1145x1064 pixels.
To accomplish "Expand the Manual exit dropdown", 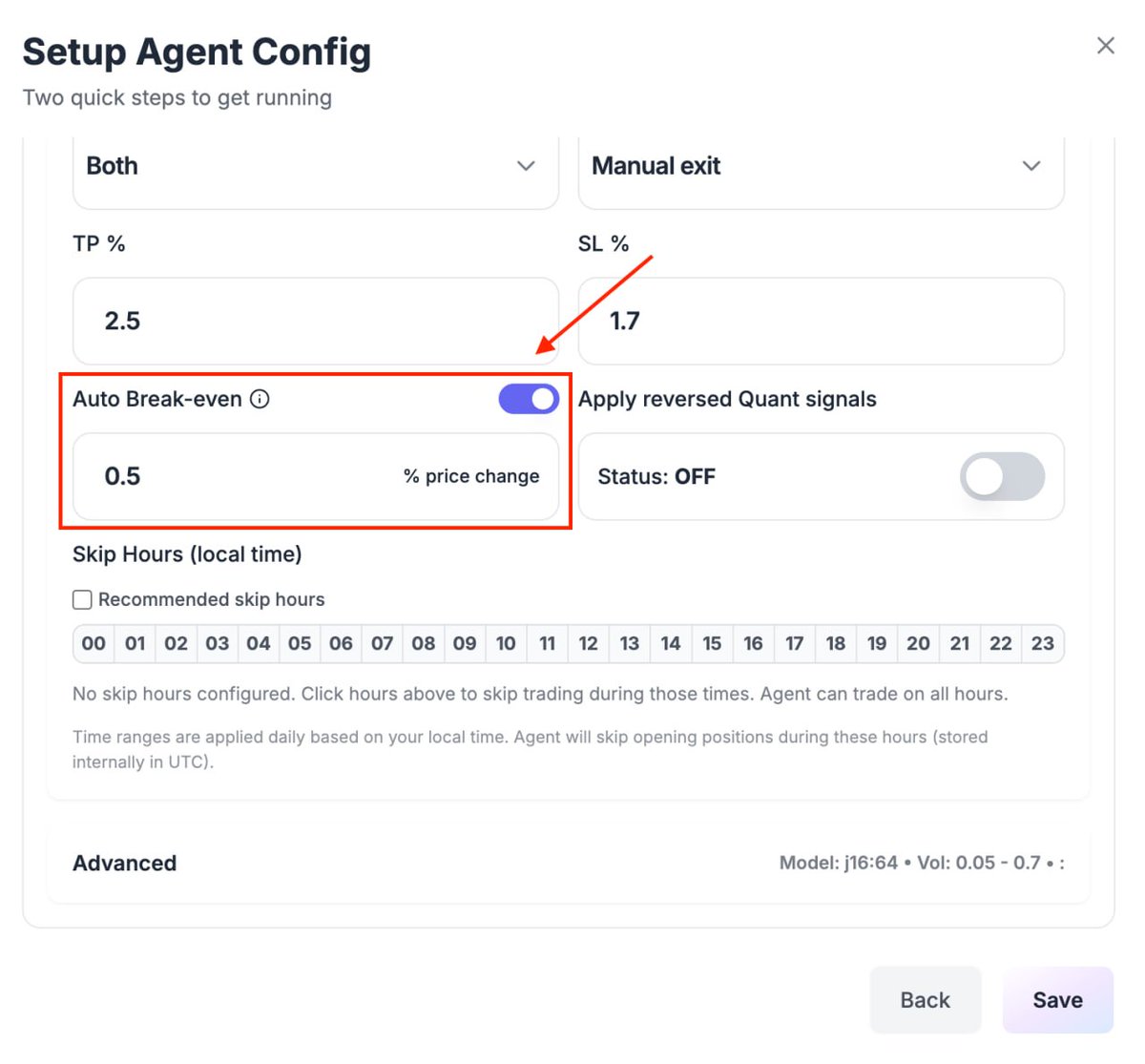I will pos(821,166).
